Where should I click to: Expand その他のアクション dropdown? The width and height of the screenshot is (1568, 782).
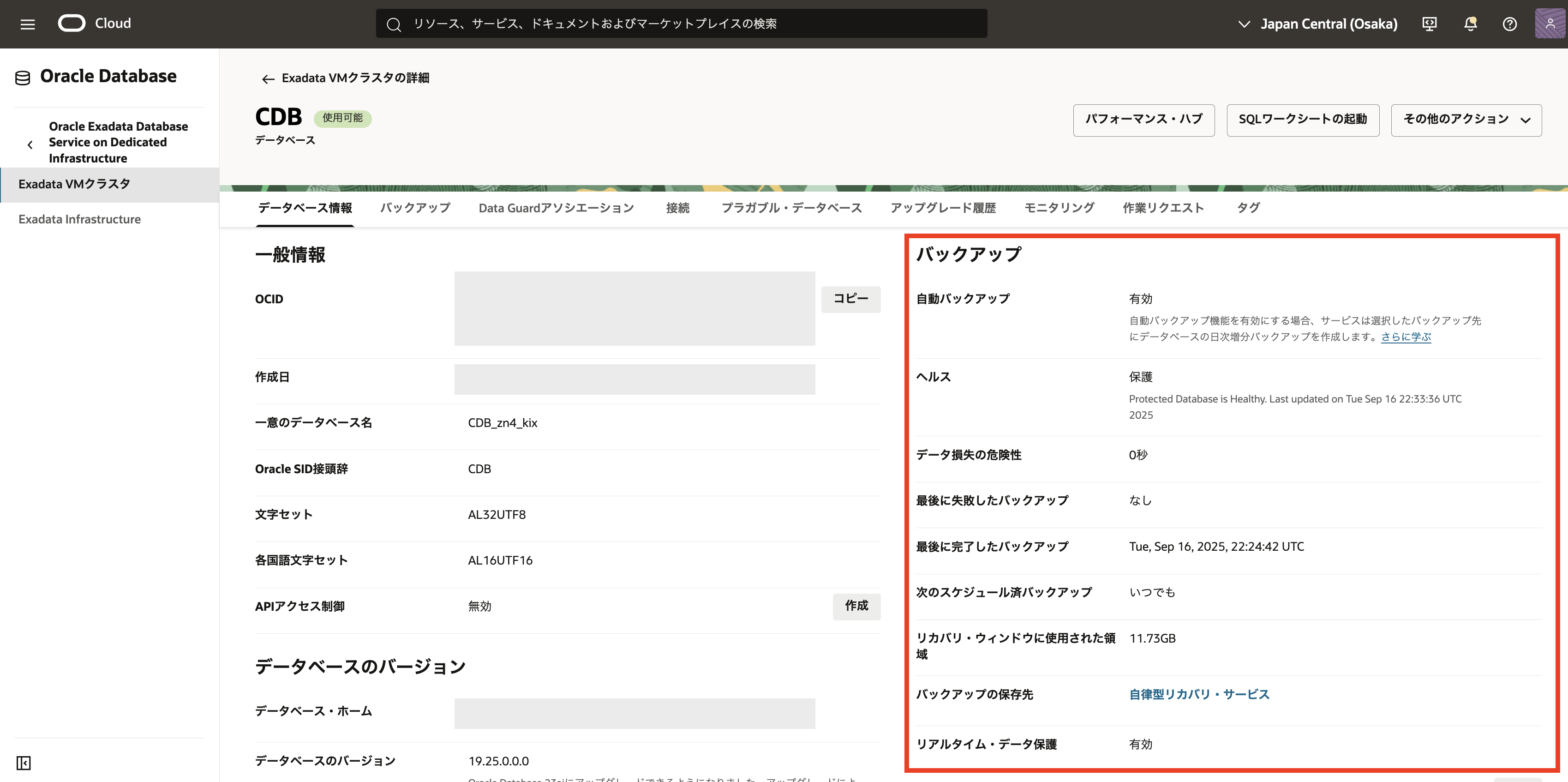[1466, 120]
